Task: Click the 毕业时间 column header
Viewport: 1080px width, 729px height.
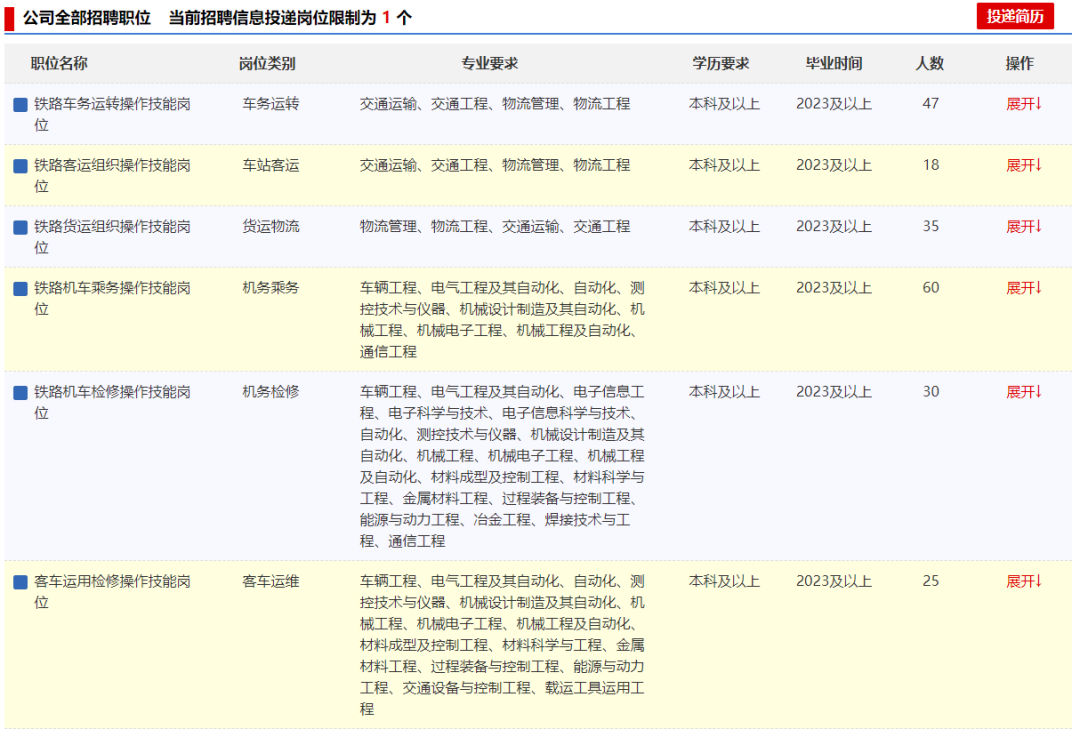Action: (x=833, y=63)
